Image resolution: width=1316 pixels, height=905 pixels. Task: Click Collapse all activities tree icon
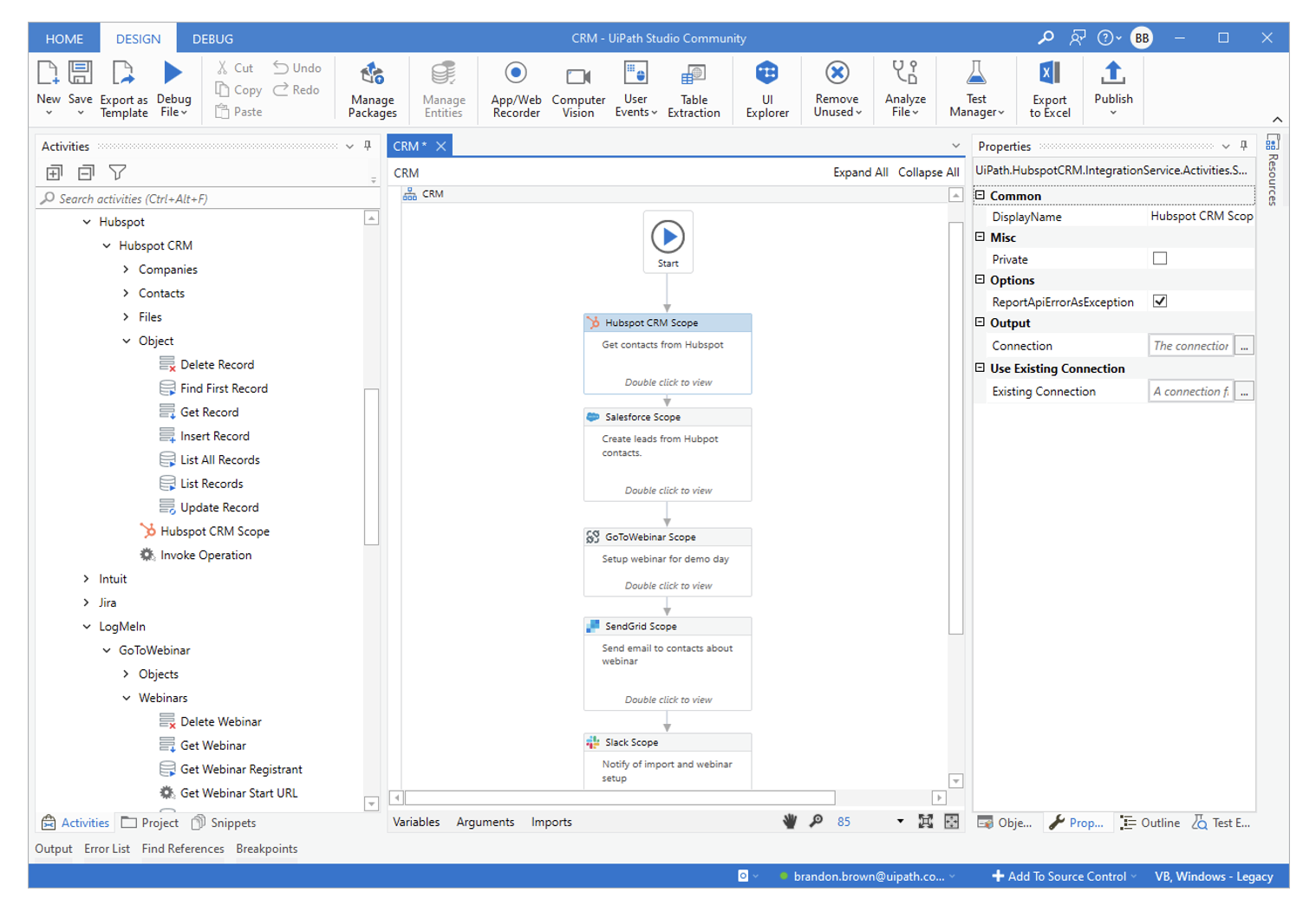click(86, 173)
